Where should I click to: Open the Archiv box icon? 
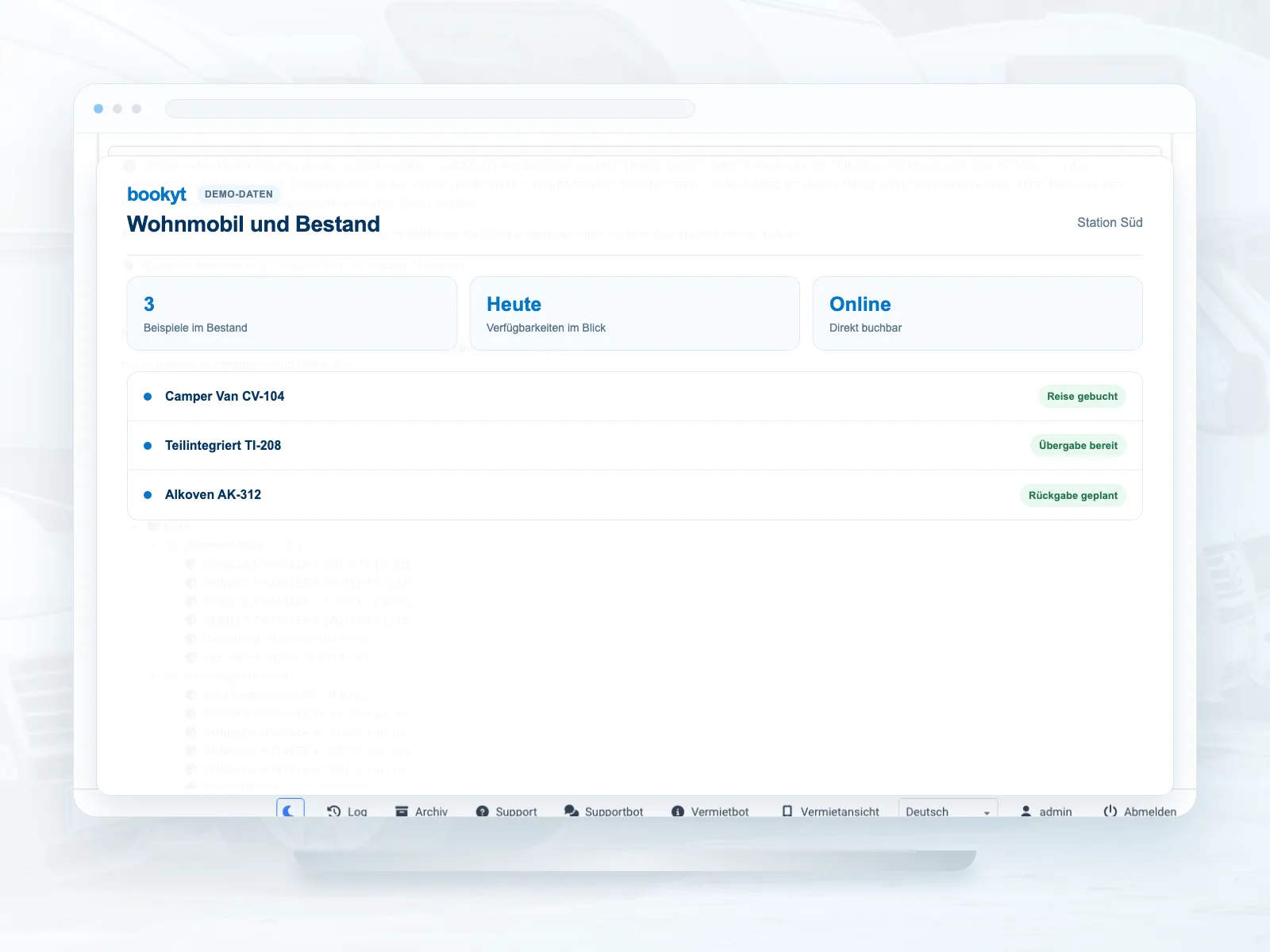(402, 811)
